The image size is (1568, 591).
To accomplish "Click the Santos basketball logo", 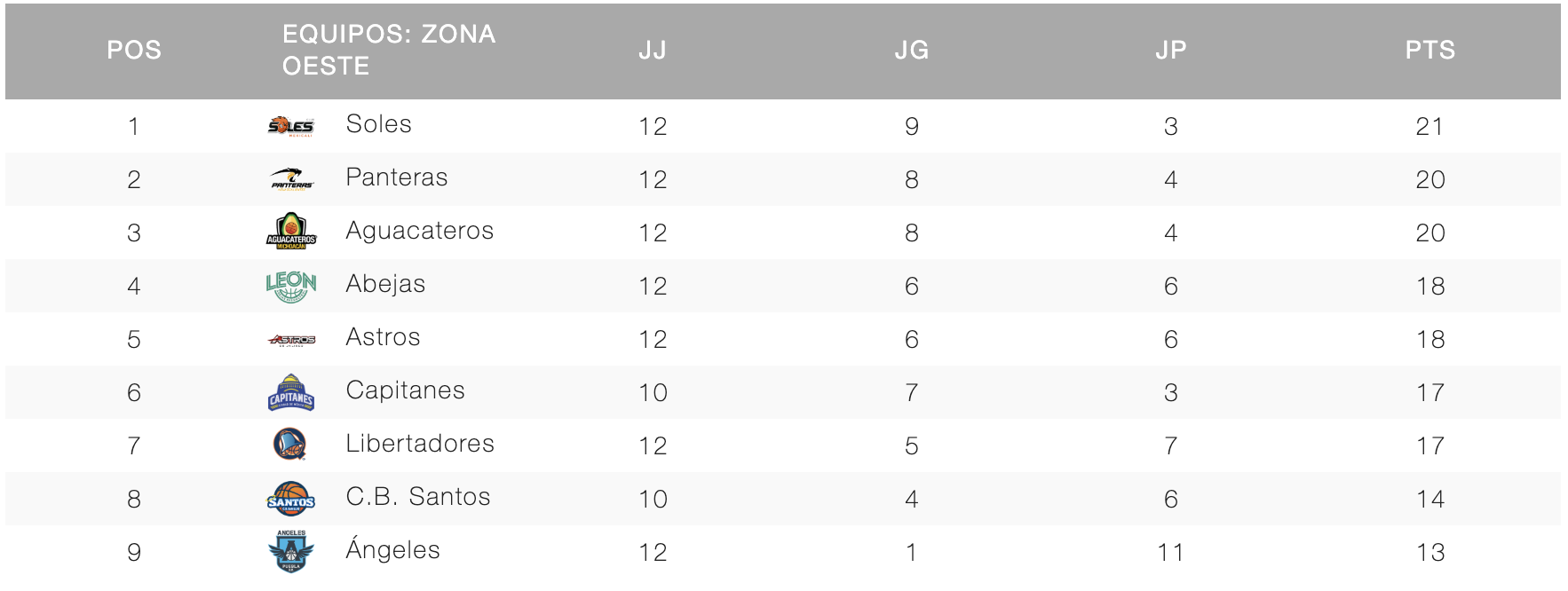I will (291, 499).
